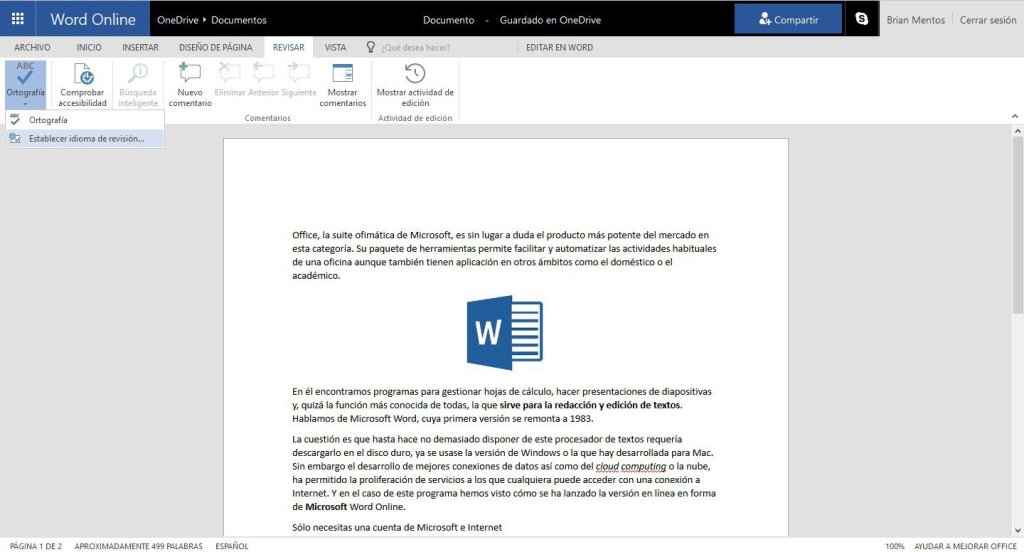Click the Guardado en OneDrive status text
The image size is (1024, 552).
[x=550, y=20]
